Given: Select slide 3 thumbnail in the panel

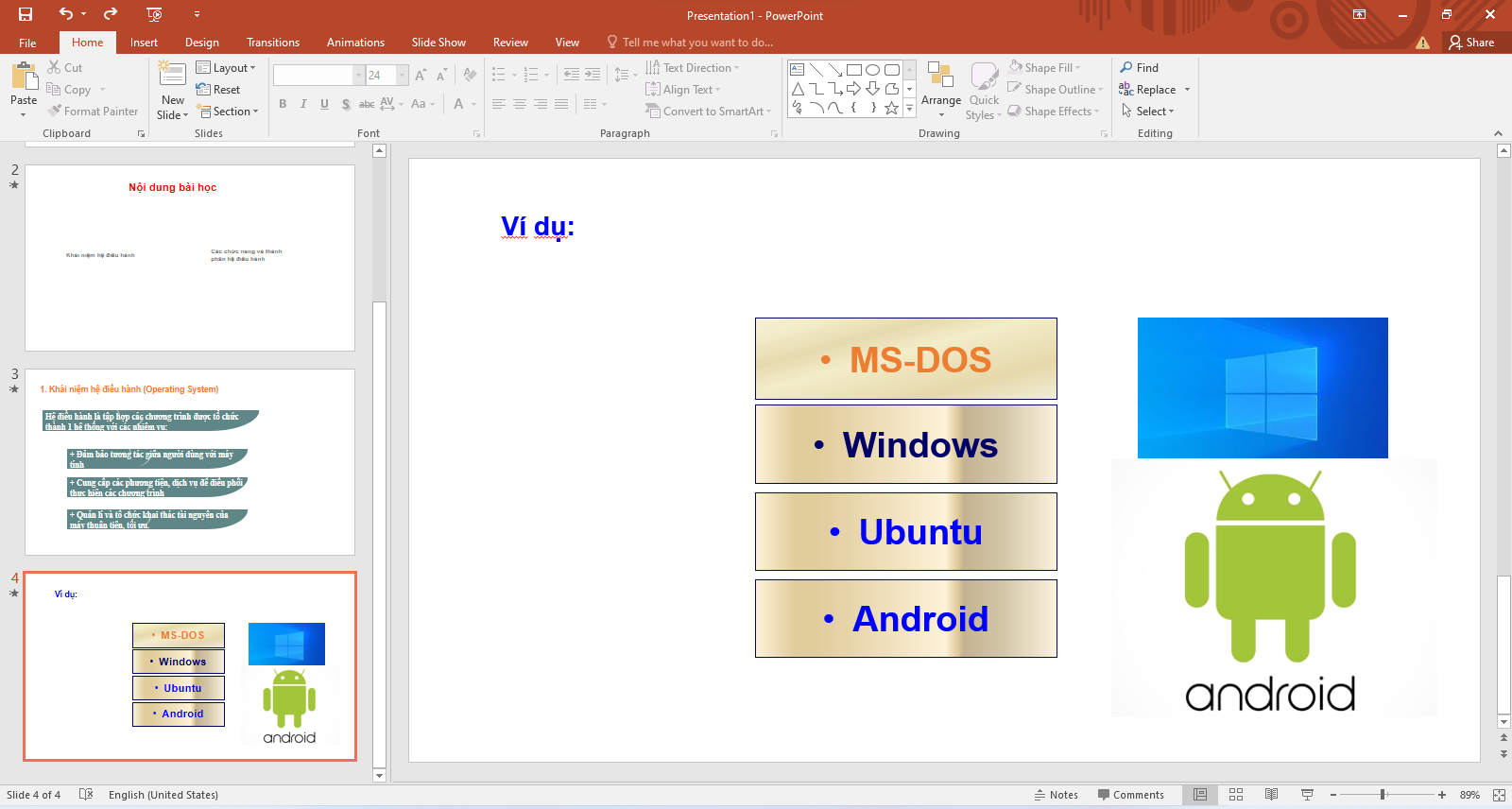Looking at the screenshot, I should 190,462.
